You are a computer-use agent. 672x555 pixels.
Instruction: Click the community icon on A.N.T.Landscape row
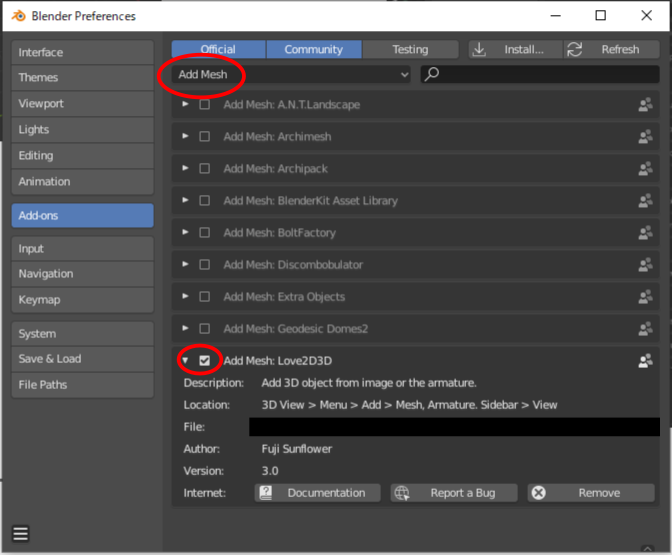pos(645,105)
